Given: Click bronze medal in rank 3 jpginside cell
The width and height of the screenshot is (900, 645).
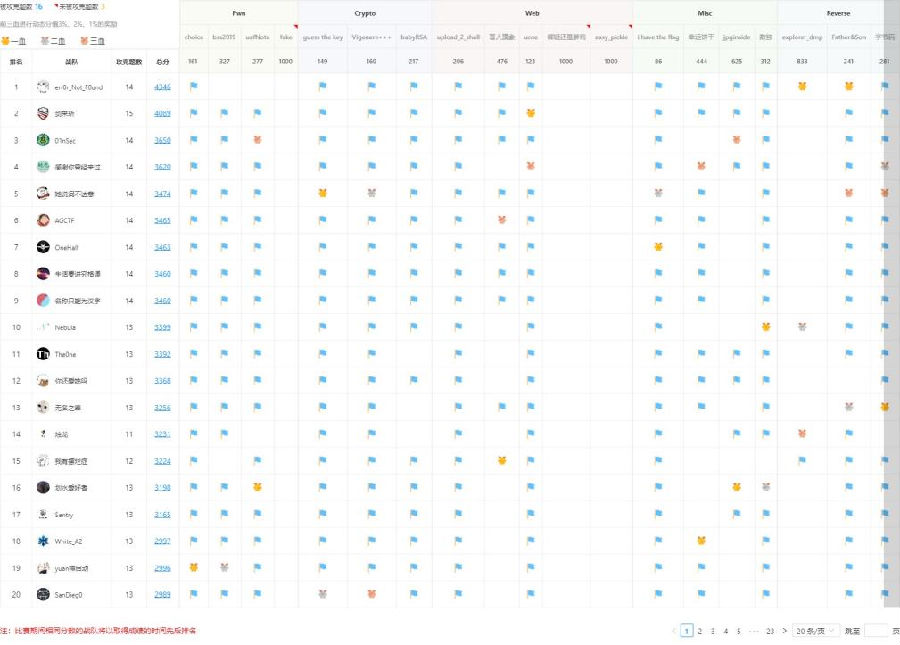Looking at the screenshot, I should click(x=736, y=139).
